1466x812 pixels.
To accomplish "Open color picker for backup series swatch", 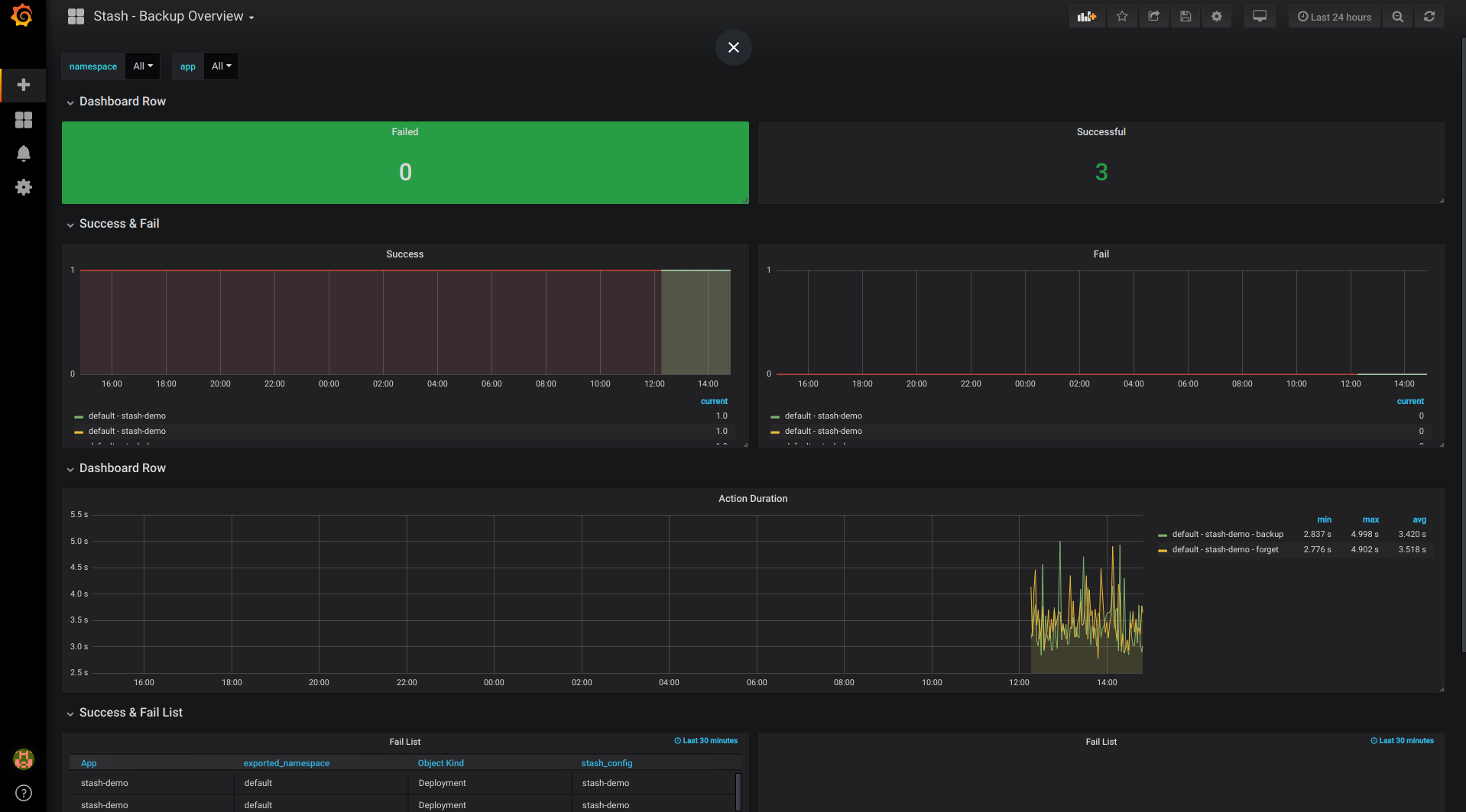I will [x=1163, y=535].
